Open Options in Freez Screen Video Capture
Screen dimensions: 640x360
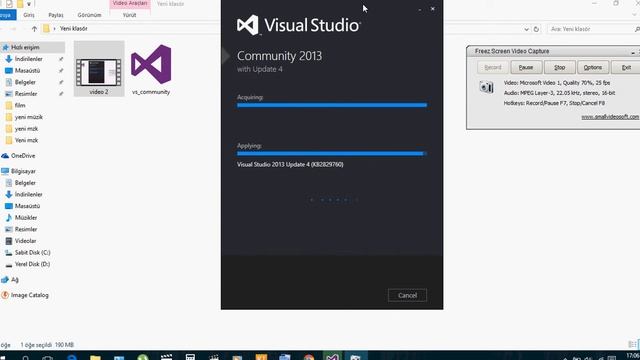tap(593, 67)
